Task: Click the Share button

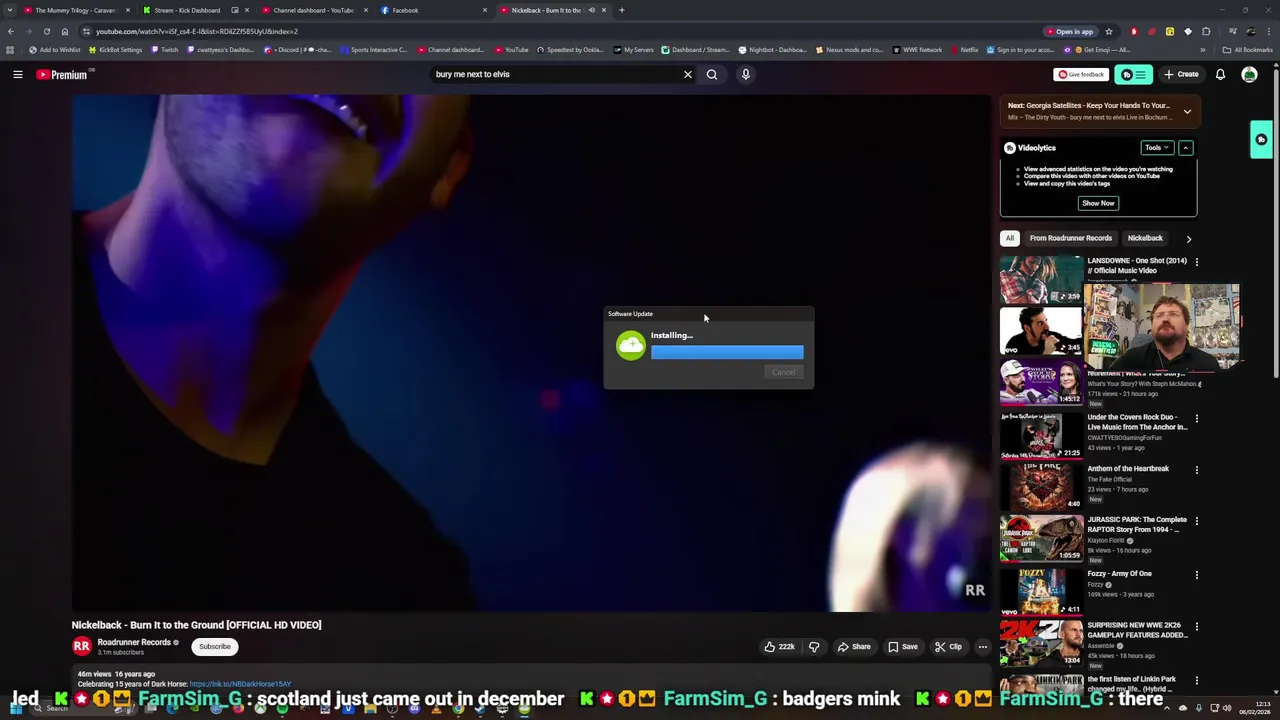Action: 854,647
